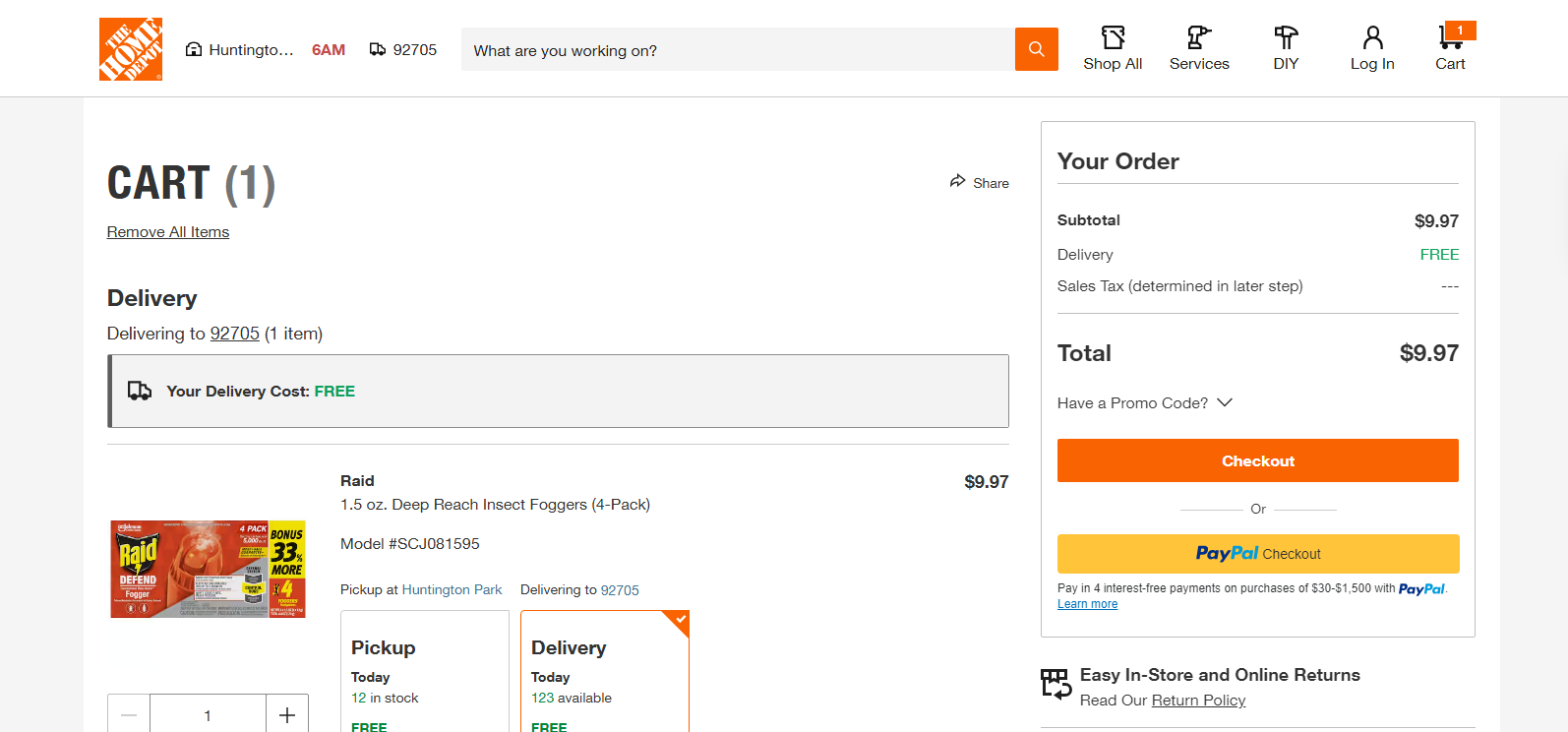1568x732 pixels.
Task: Select the Pickup fulfillment option
Action: pyautogui.click(x=425, y=671)
